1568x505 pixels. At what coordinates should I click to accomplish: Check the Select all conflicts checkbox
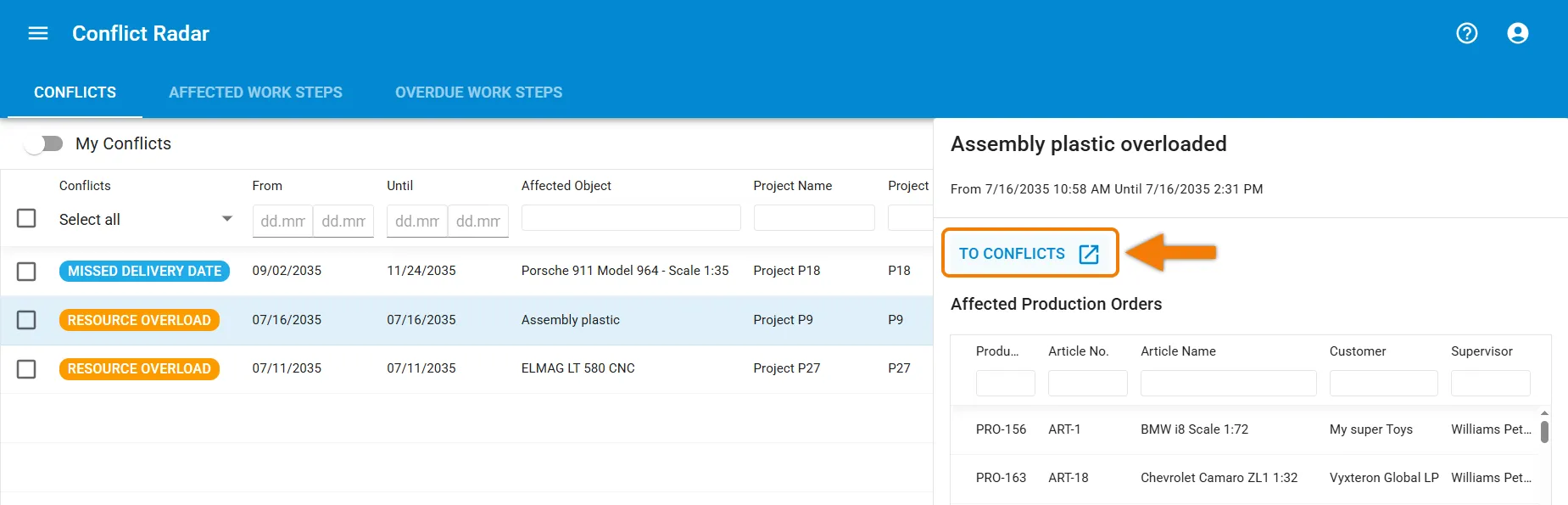[26, 218]
